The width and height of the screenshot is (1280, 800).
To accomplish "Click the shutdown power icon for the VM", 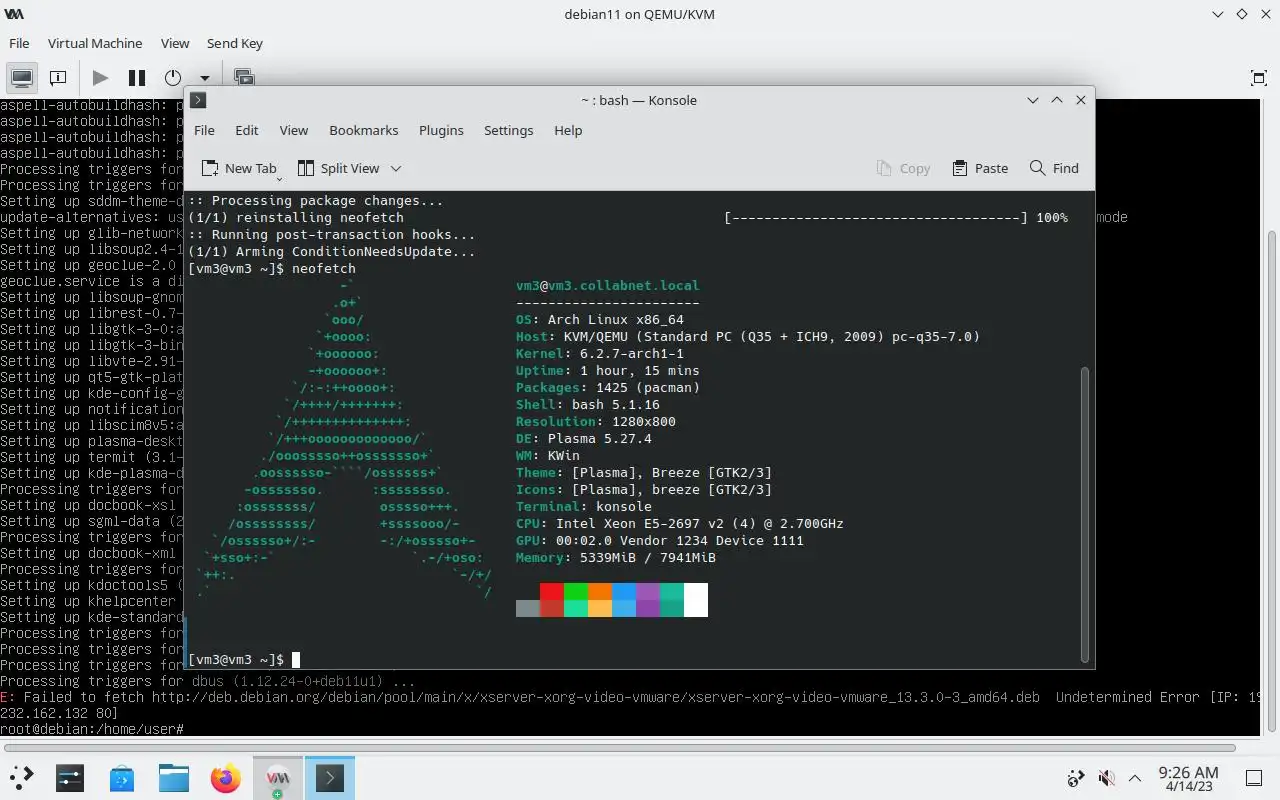I will click(173, 77).
